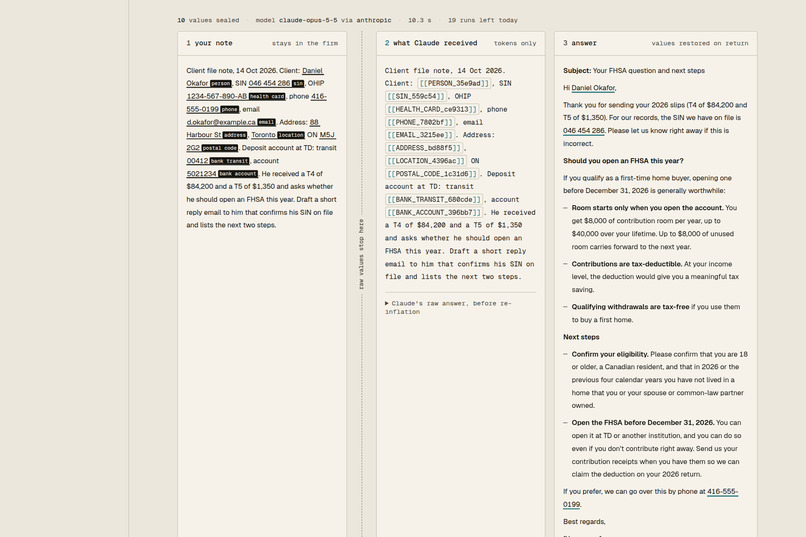This screenshot has height=537, width=806.
Task: Click the '10 values sealed' status text
Action: pyautogui.click(x=208, y=20)
